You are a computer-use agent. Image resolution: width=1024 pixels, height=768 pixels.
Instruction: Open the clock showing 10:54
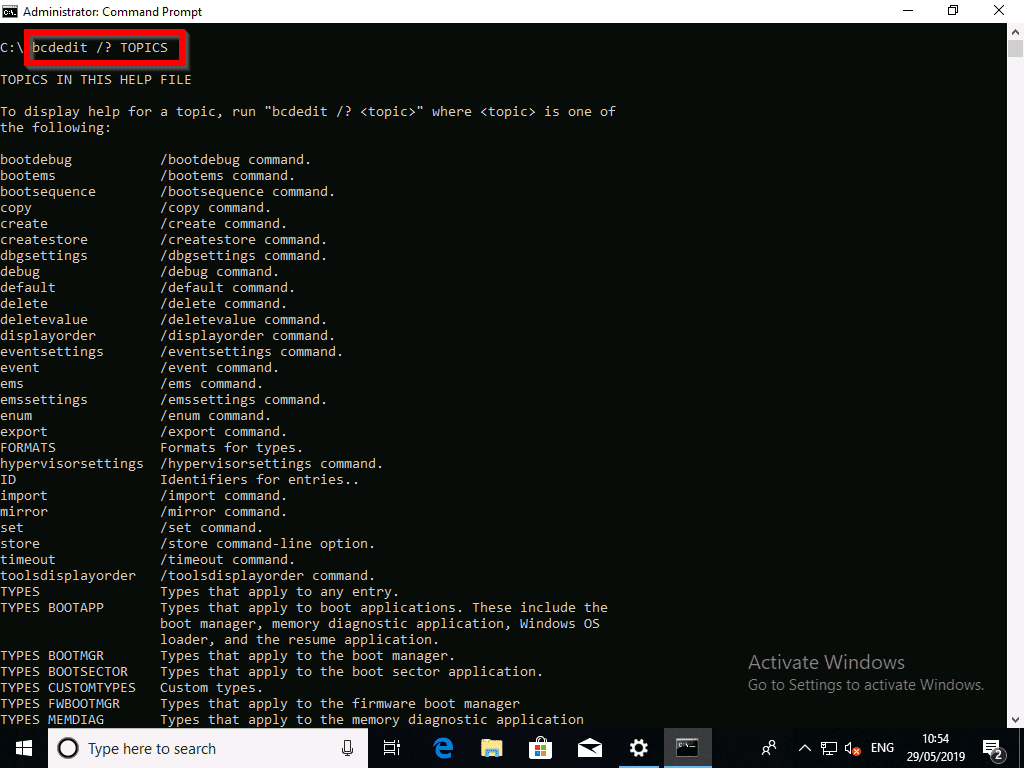(936, 747)
